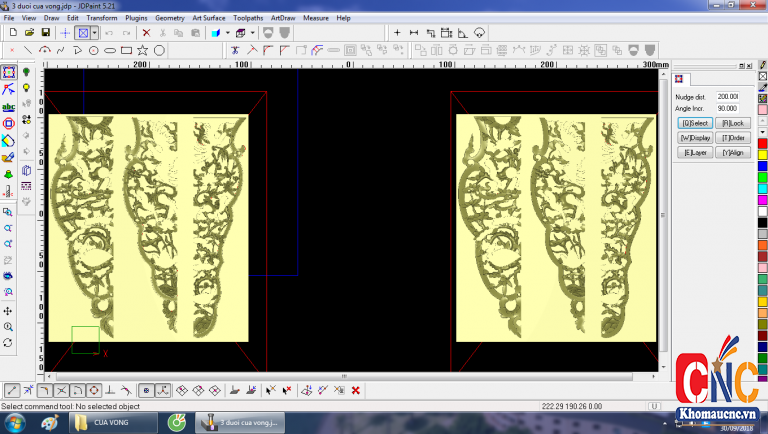Expand dropdown next to 3D cube icon
This screenshot has height=434, width=768.
coord(228,33)
